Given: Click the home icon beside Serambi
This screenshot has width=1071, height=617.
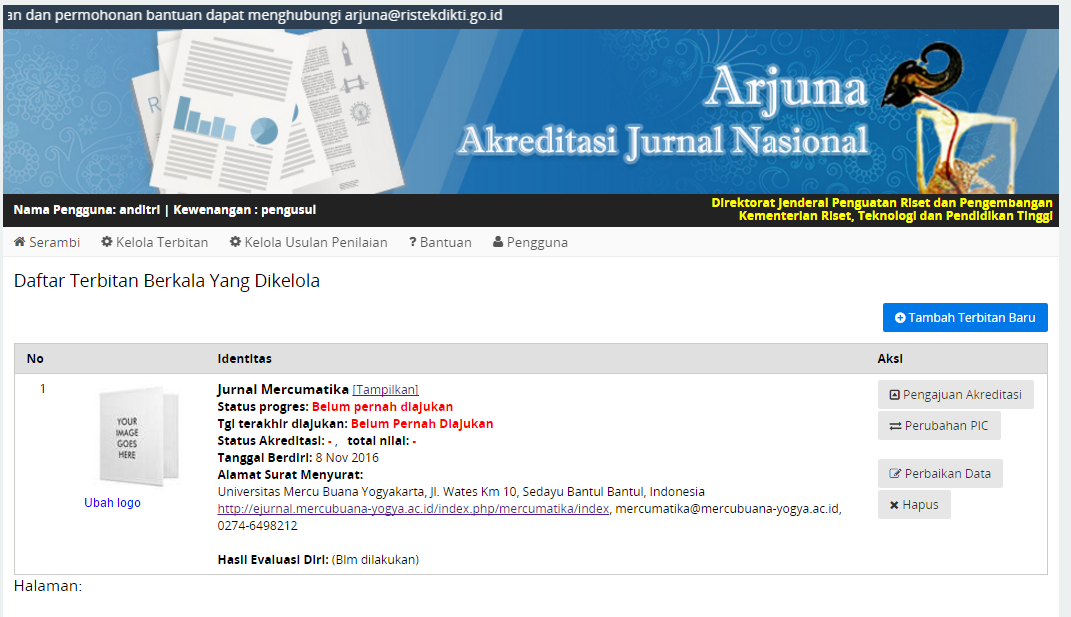Looking at the screenshot, I should (x=19, y=242).
